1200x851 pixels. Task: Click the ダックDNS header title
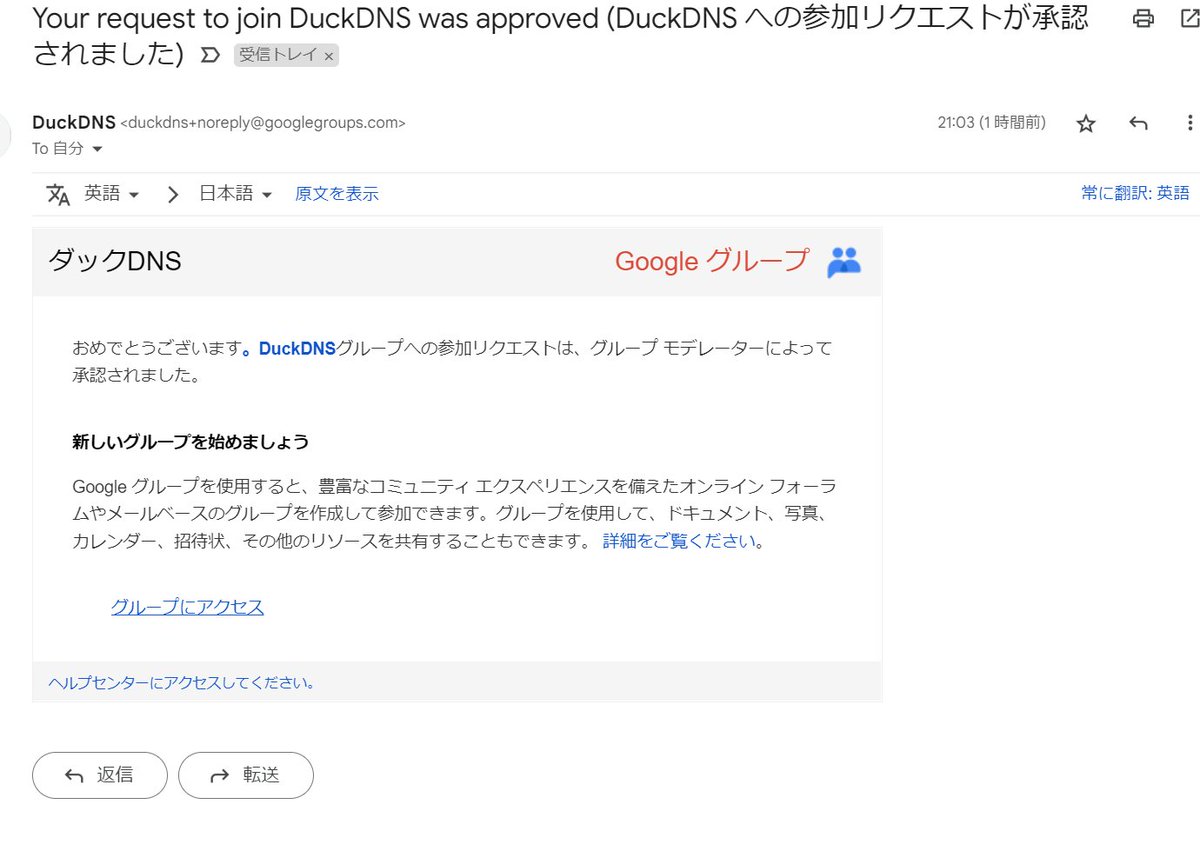115,262
